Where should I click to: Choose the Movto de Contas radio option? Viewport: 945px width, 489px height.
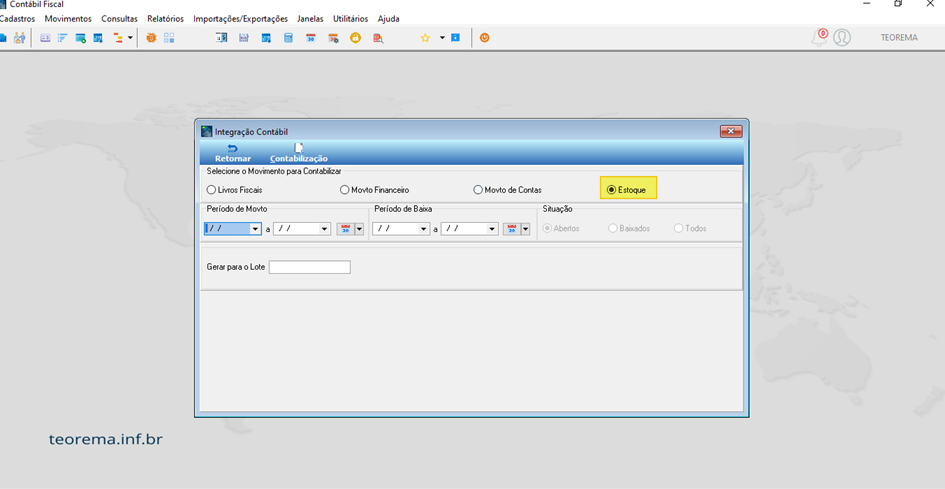(x=507, y=190)
